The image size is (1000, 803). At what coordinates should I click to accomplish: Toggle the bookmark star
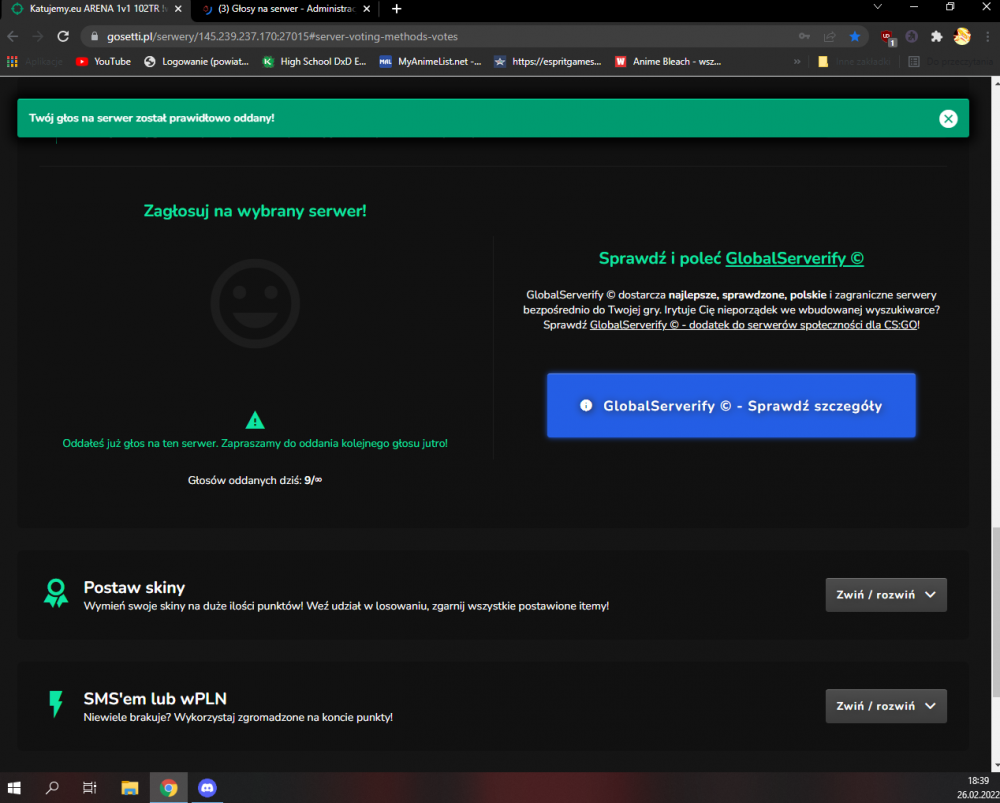coord(855,36)
